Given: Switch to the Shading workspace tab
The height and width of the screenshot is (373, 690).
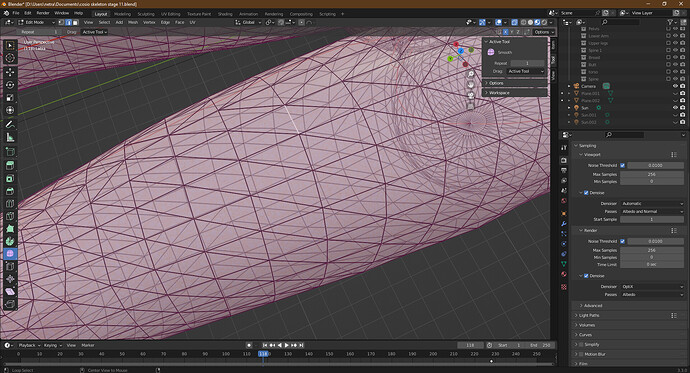Looking at the screenshot, I should 225,14.
